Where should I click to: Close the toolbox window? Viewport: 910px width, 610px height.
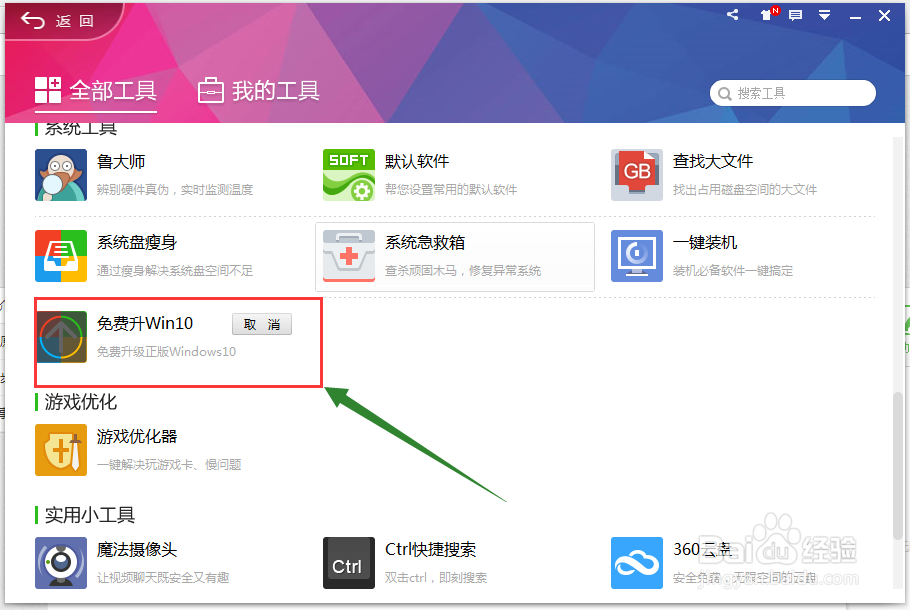coord(884,16)
